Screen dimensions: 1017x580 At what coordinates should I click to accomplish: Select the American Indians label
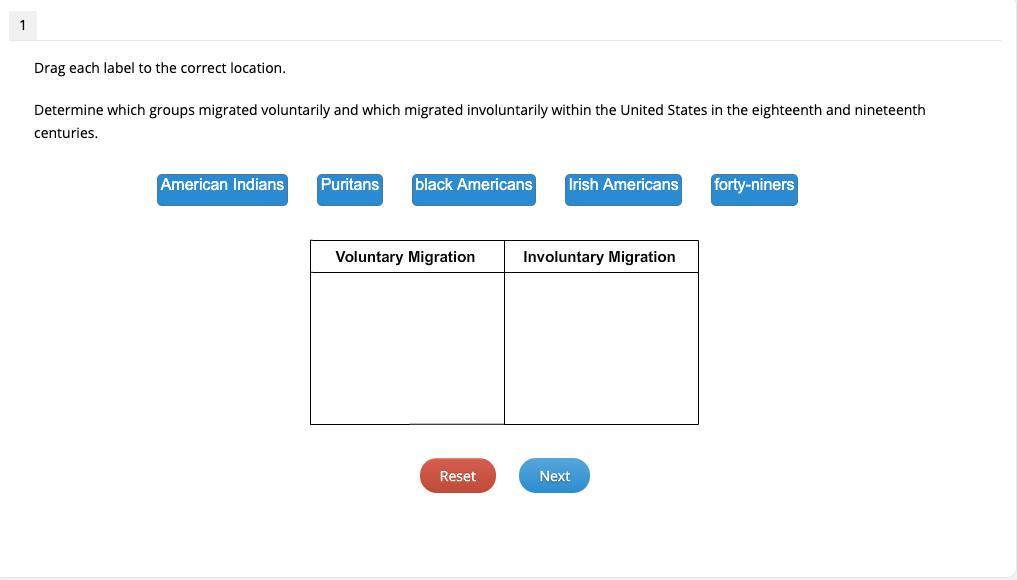(222, 189)
